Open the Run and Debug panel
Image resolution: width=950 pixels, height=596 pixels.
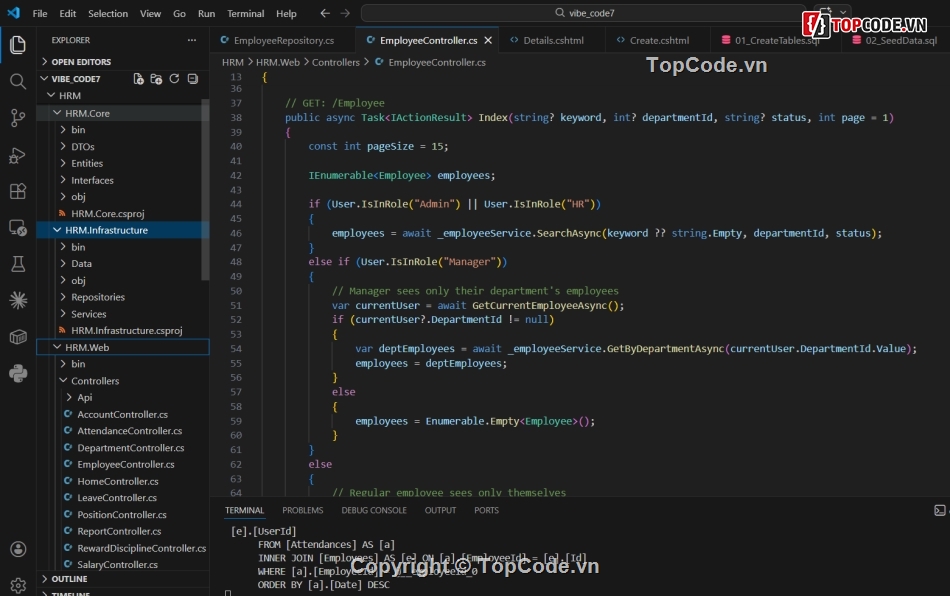click(x=17, y=154)
